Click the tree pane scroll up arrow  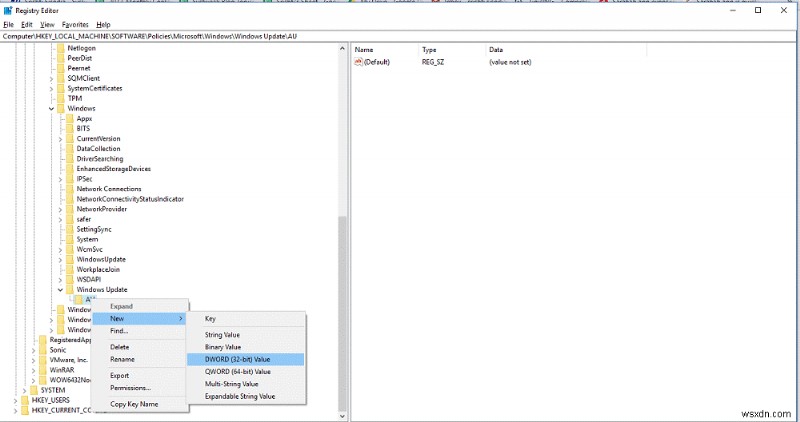click(x=342, y=48)
